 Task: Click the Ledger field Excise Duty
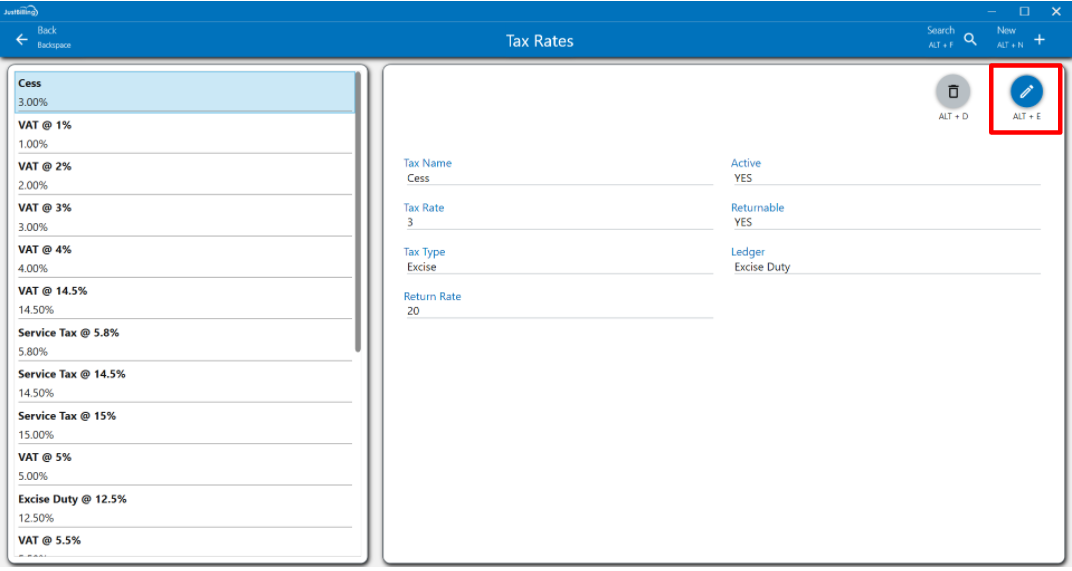tap(885, 267)
